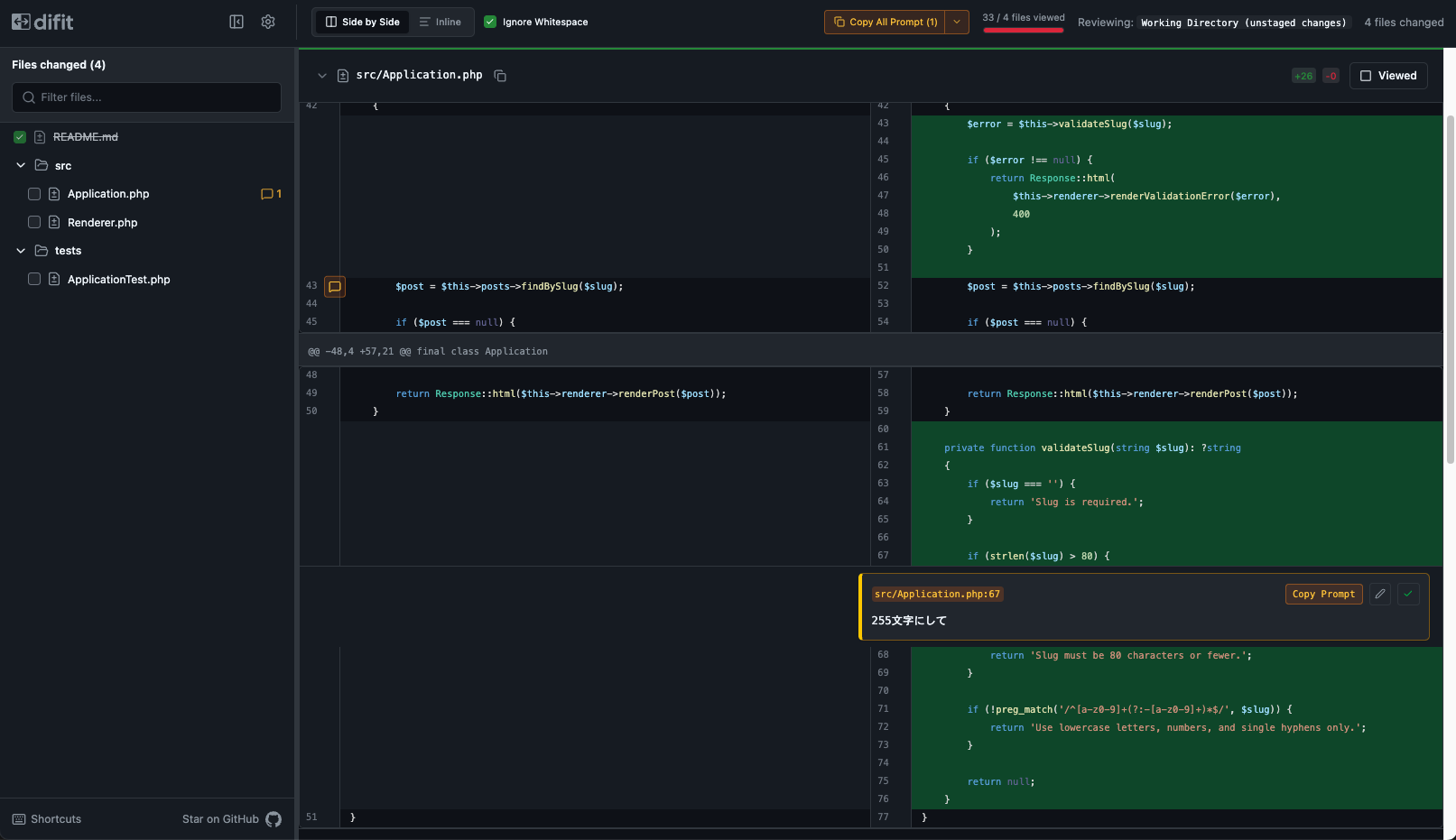Open settings gear icon
The image size is (1456, 840).
[268, 22]
